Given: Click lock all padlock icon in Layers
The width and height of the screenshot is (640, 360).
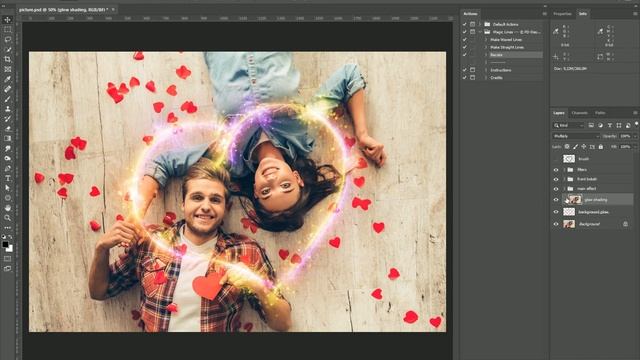Looking at the screenshot, I should (x=601, y=147).
